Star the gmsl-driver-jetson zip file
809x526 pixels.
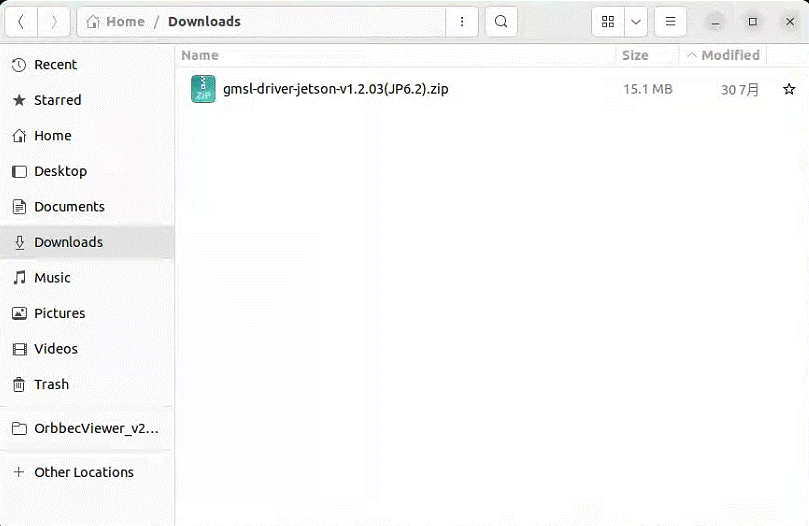789,89
